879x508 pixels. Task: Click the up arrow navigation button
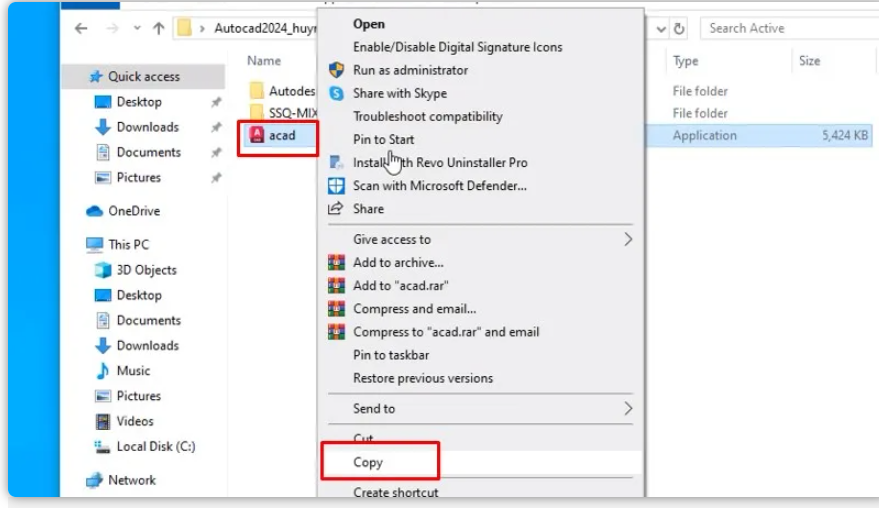[158, 29]
